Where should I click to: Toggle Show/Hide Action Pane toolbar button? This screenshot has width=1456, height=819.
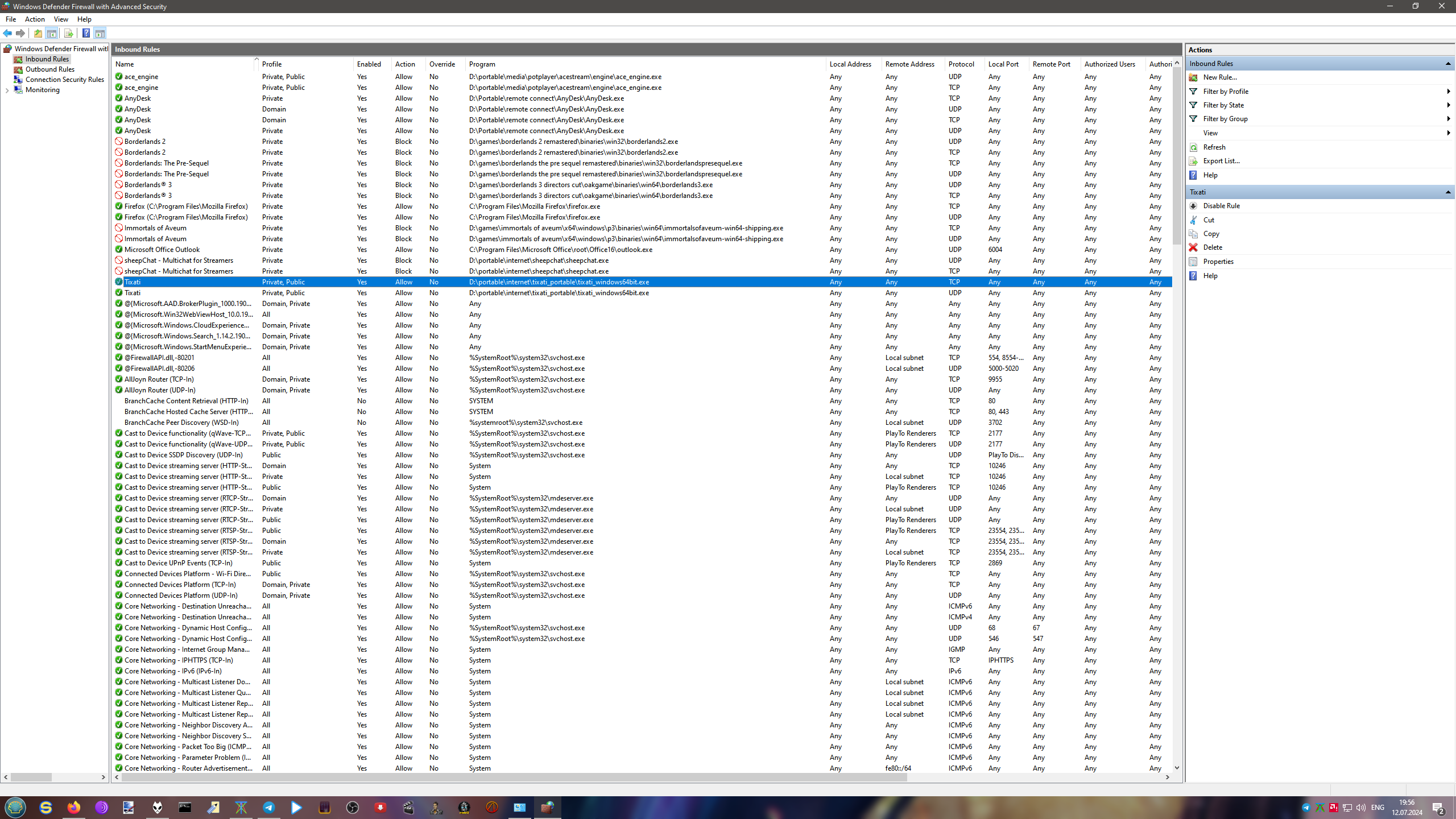point(100,33)
